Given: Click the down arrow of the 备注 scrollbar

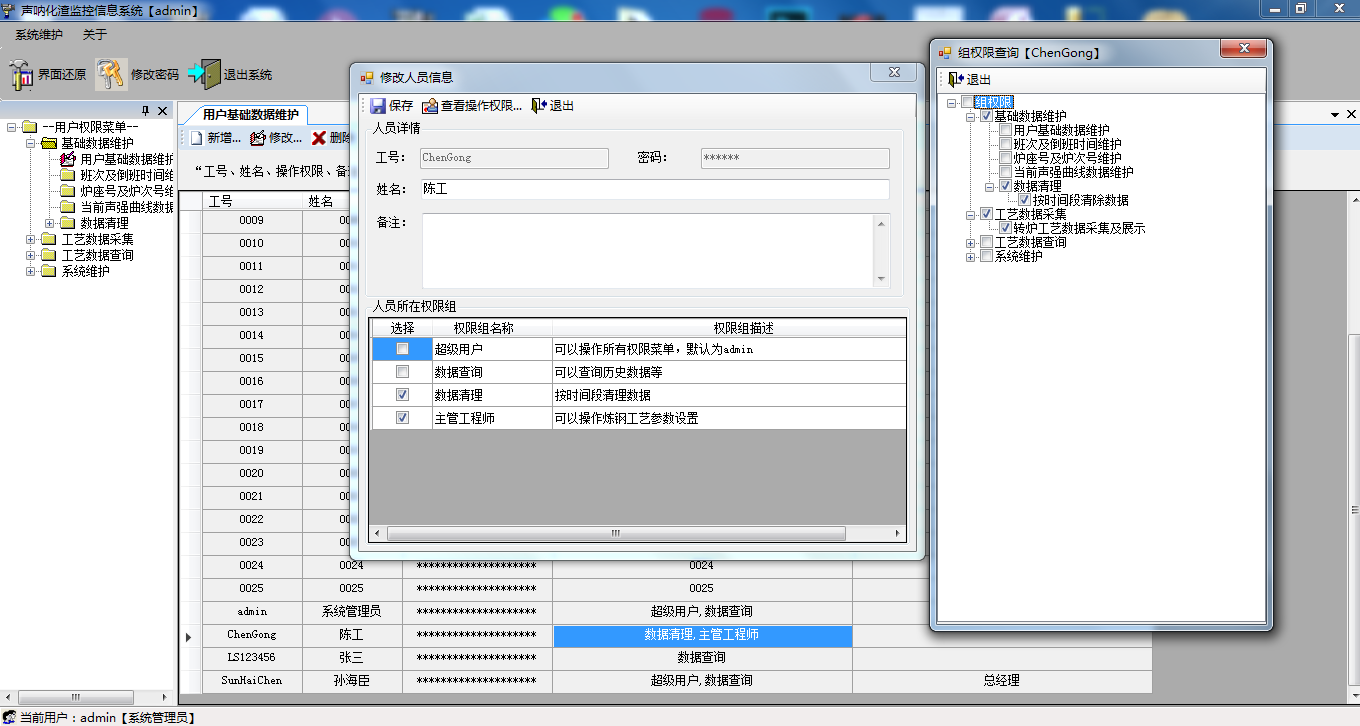Looking at the screenshot, I should pyautogui.click(x=881, y=279).
